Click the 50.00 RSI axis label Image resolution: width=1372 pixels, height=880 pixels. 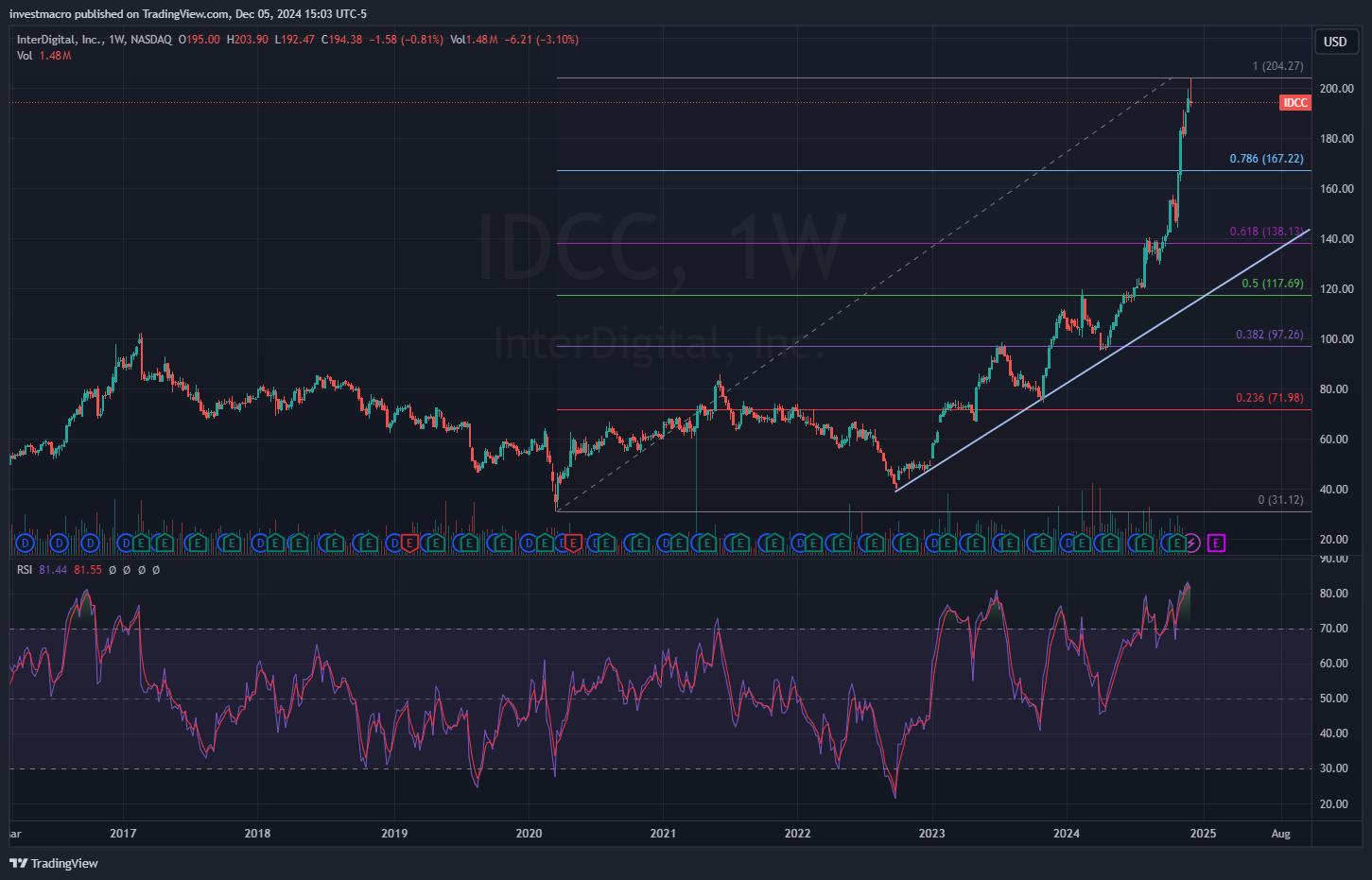click(x=1334, y=699)
